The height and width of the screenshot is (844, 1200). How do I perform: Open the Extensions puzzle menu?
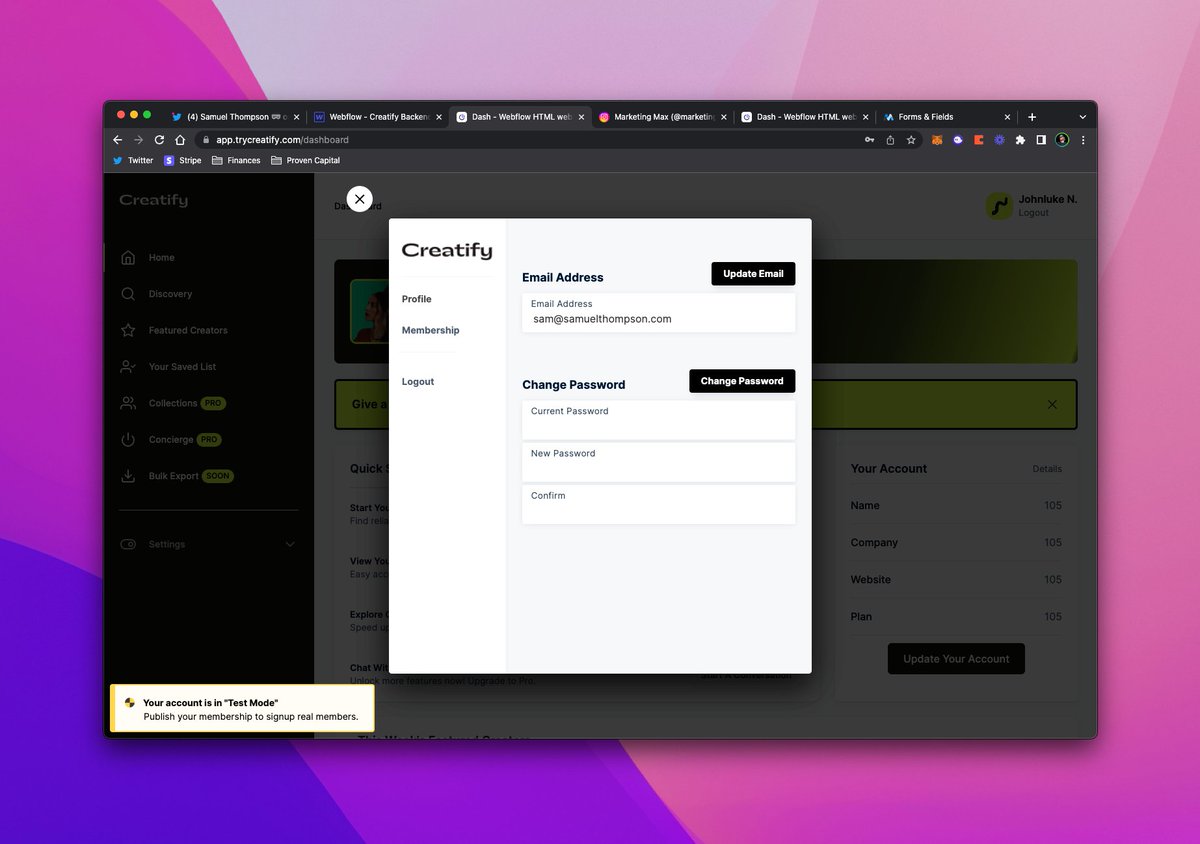coord(1020,140)
